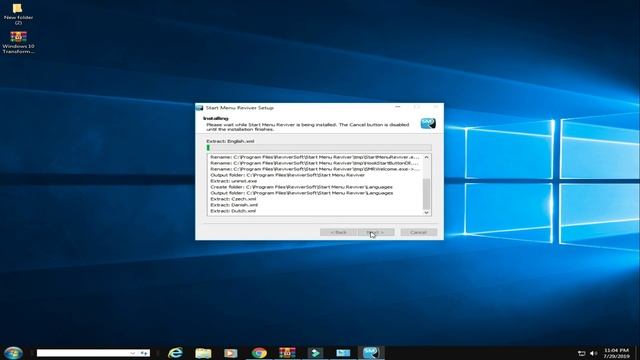
Task: Open File Explorer from the taskbar
Action: coord(203,353)
